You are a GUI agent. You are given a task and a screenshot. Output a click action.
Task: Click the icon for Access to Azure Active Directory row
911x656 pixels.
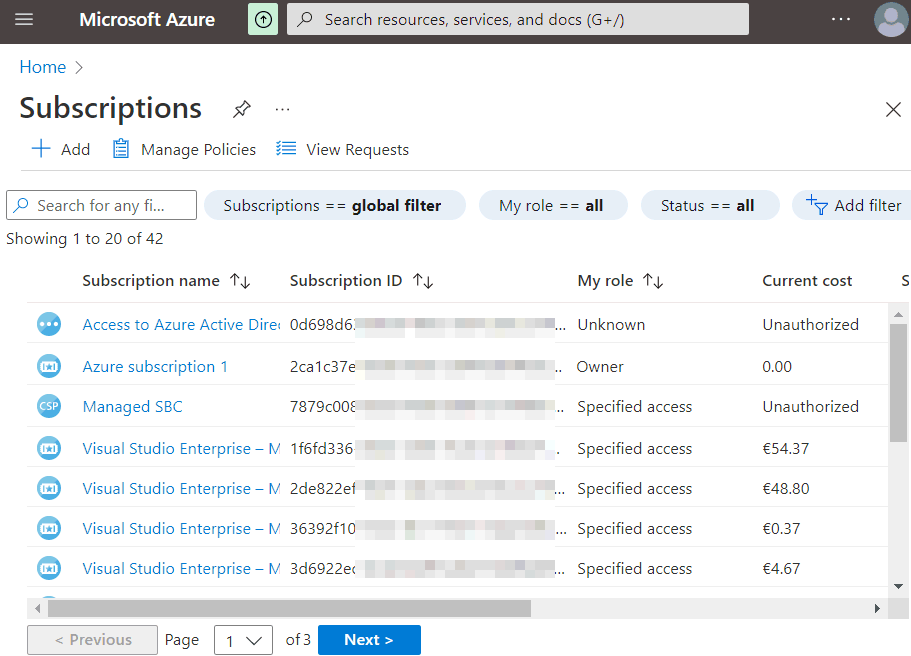pyautogui.click(x=49, y=324)
